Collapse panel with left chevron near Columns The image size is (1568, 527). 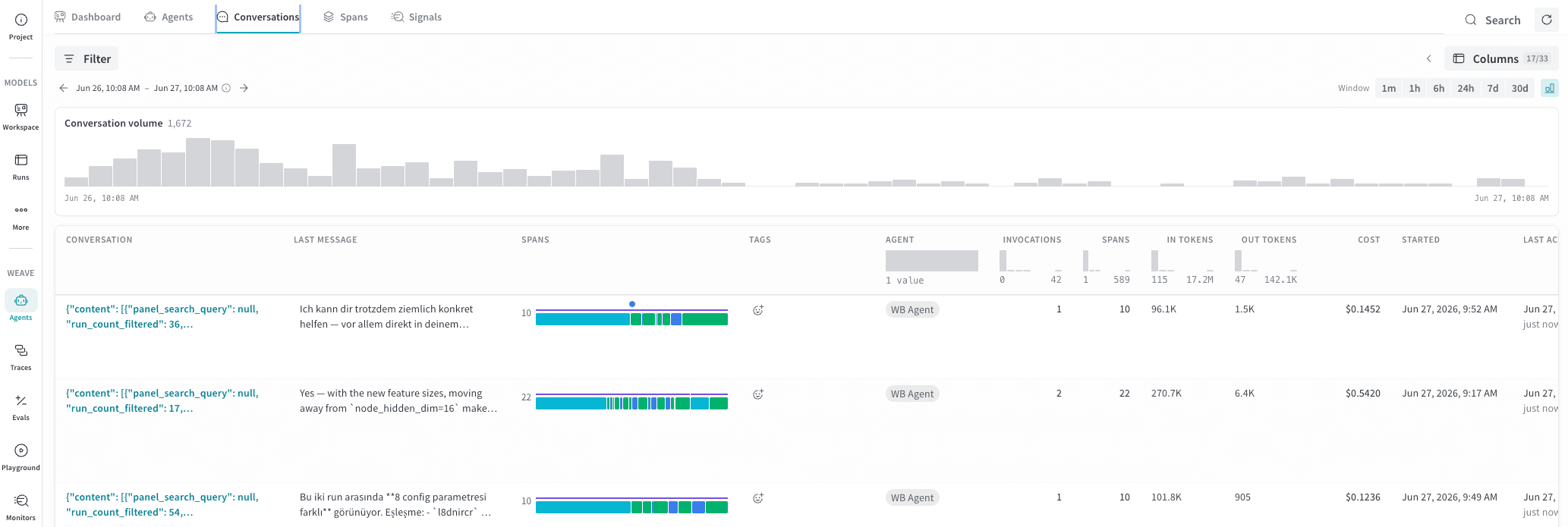[1428, 58]
